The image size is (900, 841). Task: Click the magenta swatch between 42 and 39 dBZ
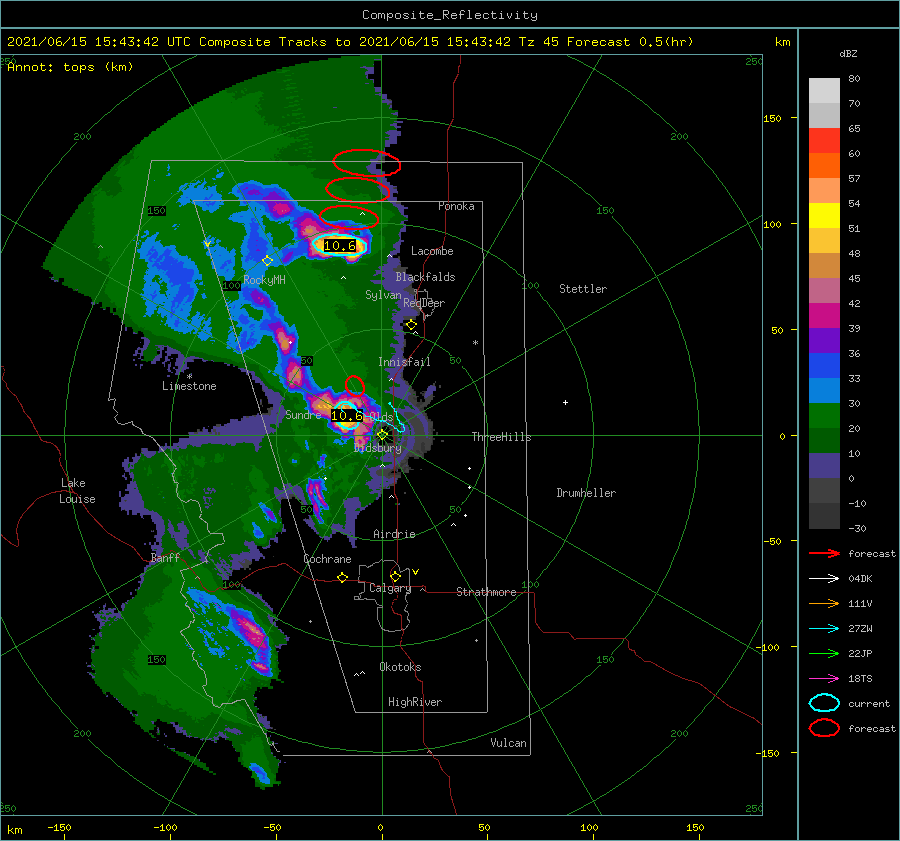coord(824,316)
